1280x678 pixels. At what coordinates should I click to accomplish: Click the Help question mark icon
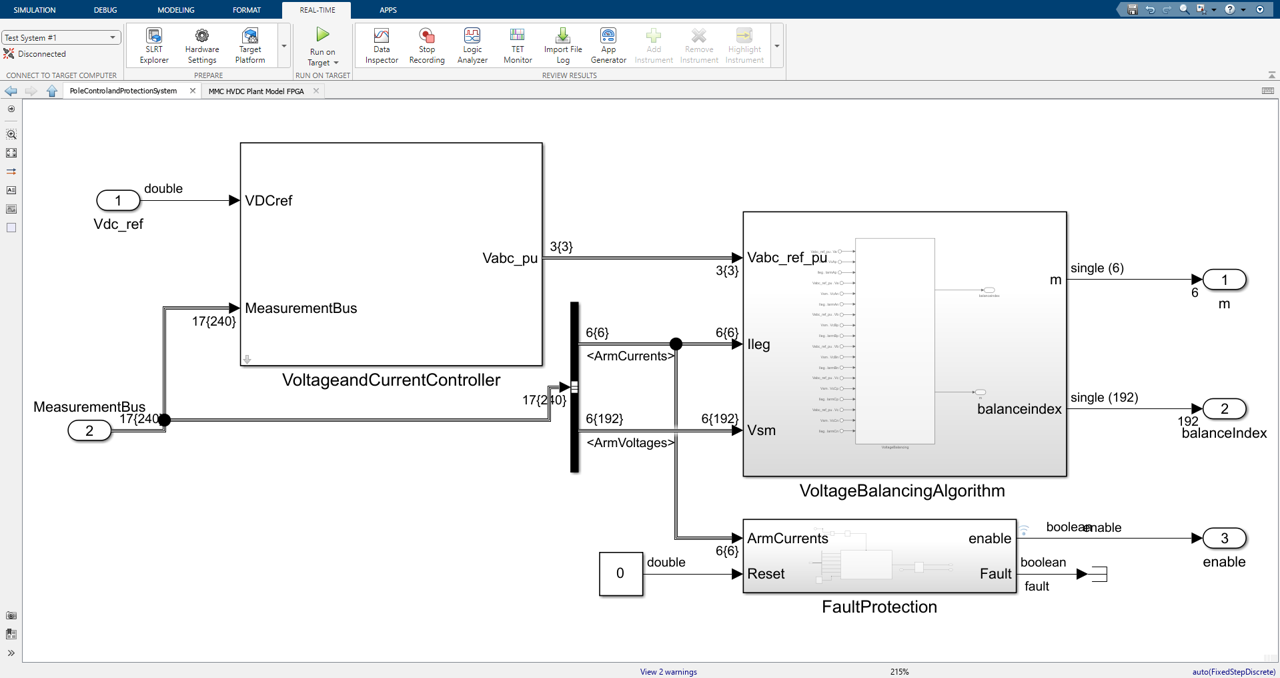tap(1230, 9)
